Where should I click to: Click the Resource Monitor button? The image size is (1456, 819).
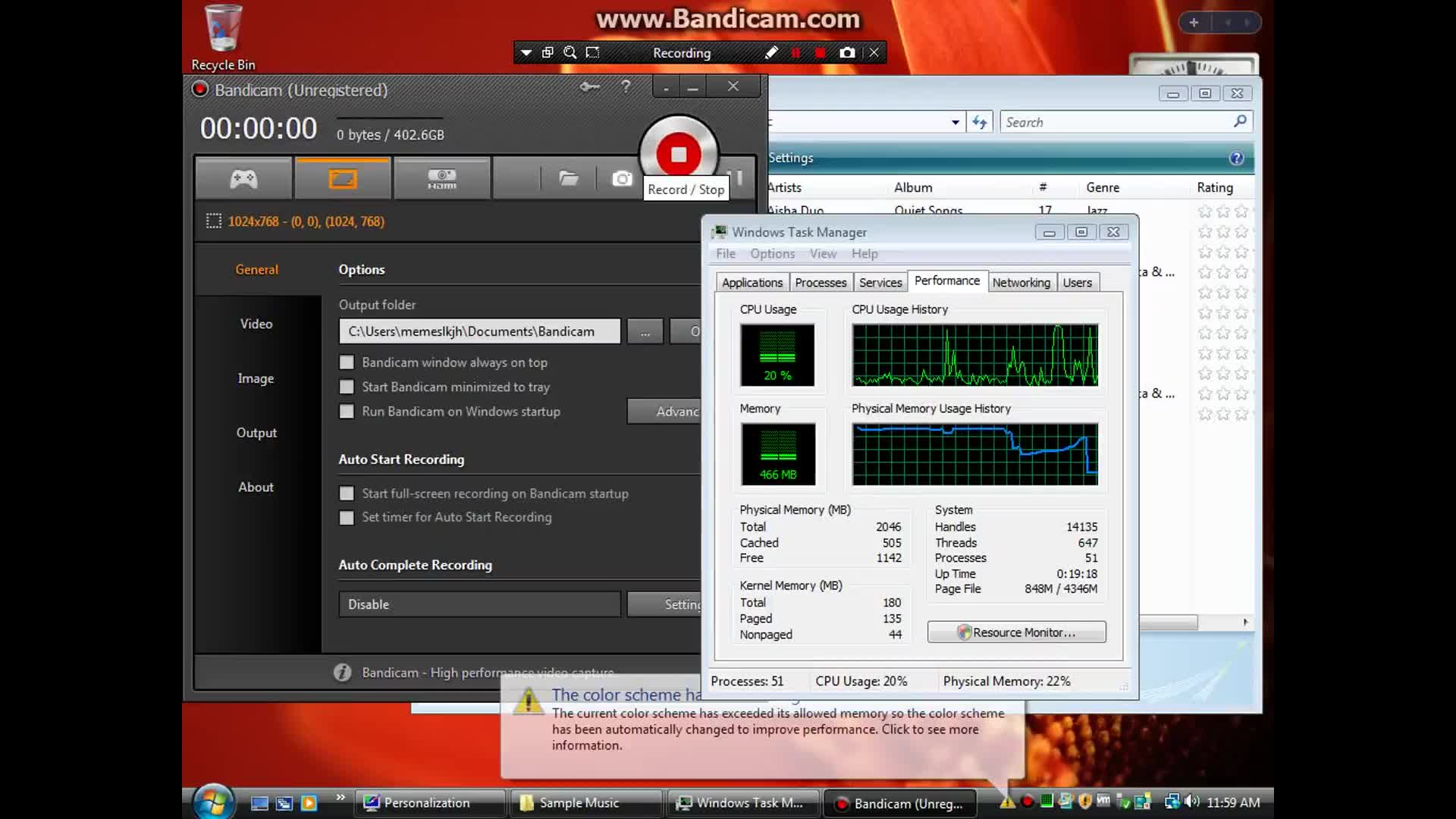(x=1016, y=632)
